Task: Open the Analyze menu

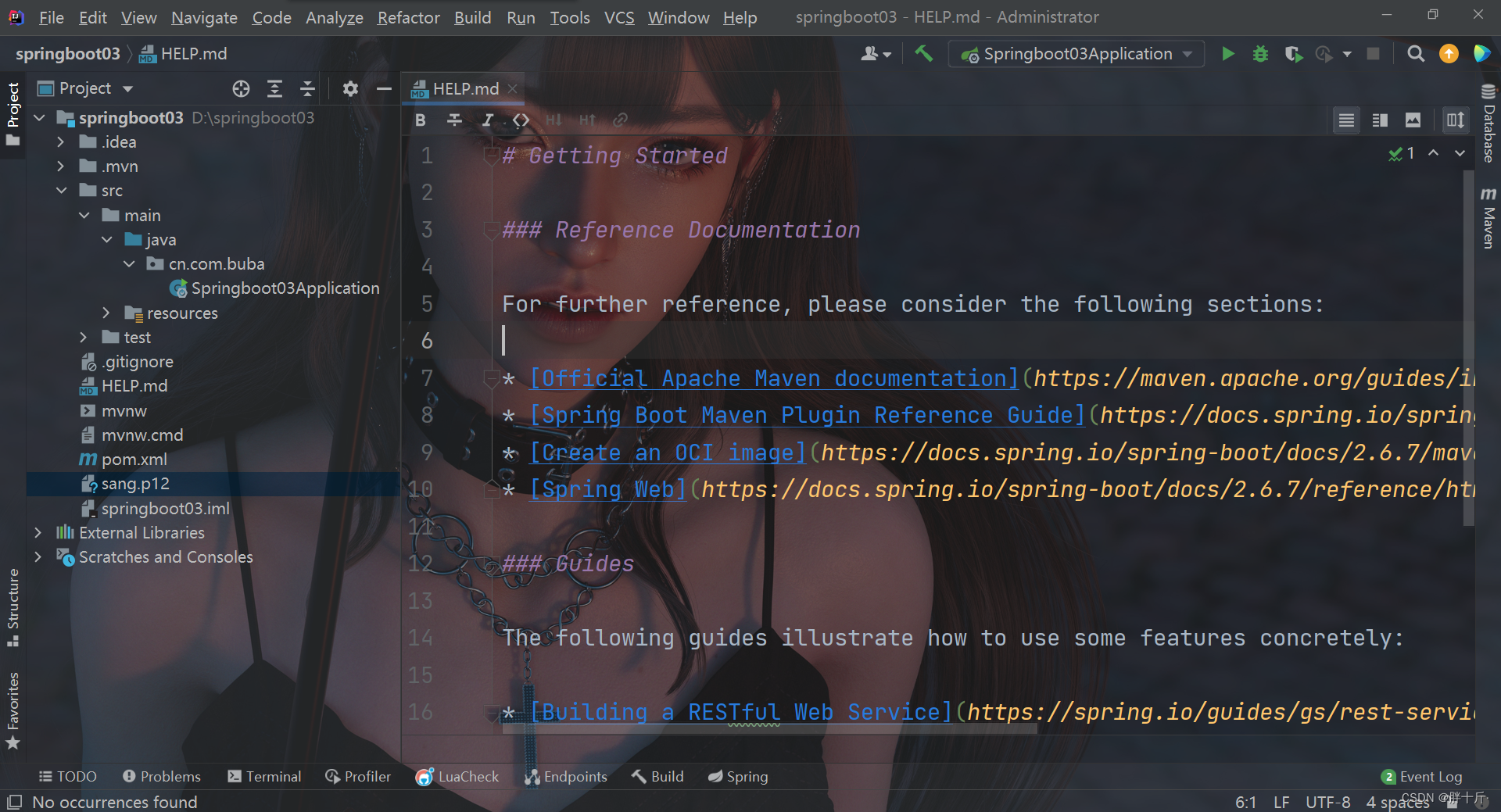Action: pyautogui.click(x=334, y=17)
